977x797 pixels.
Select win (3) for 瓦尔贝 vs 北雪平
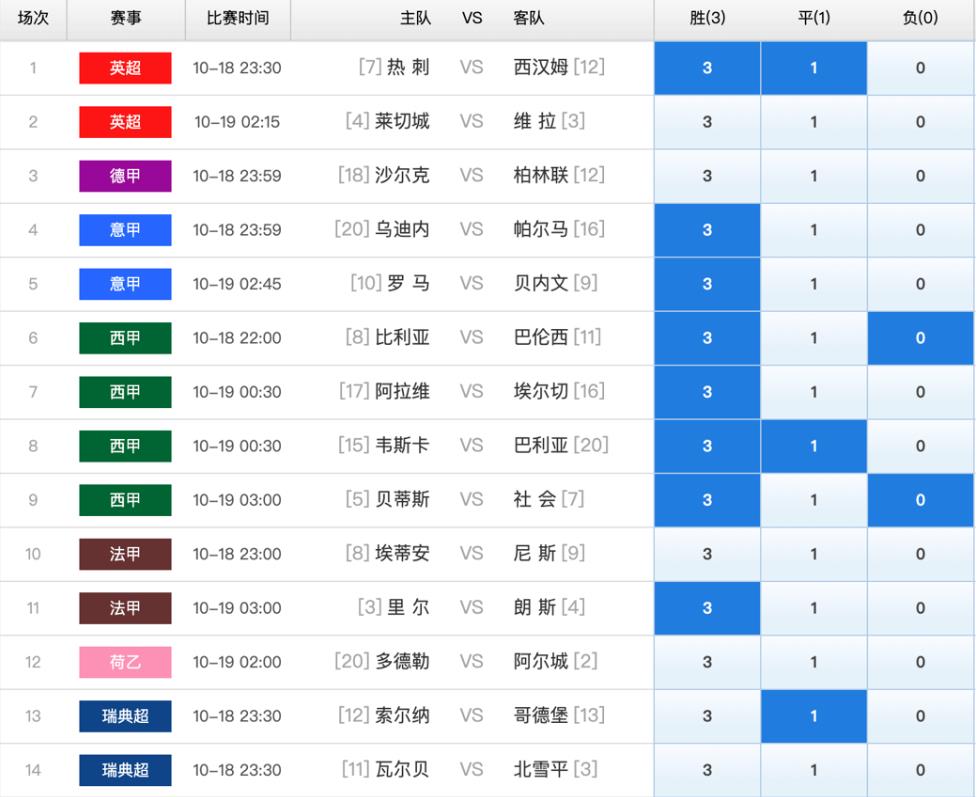707,770
